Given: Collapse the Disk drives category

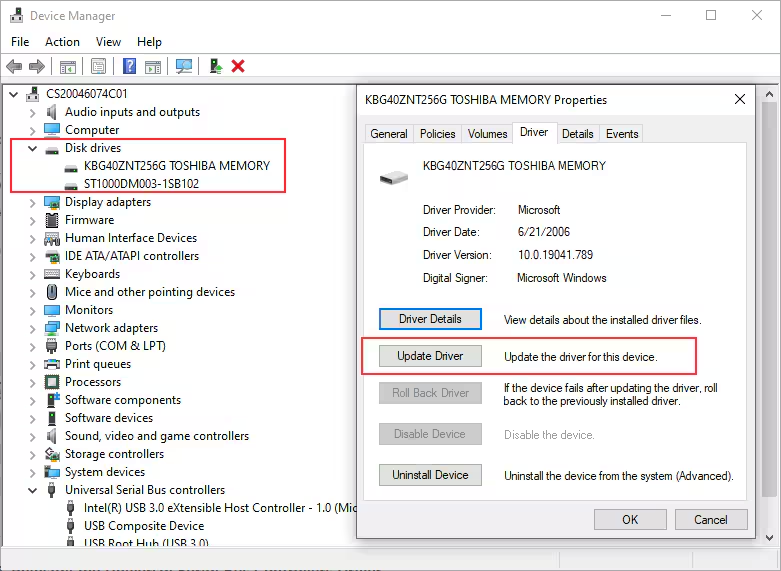Looking at the screenshot, I should (32, 148).
